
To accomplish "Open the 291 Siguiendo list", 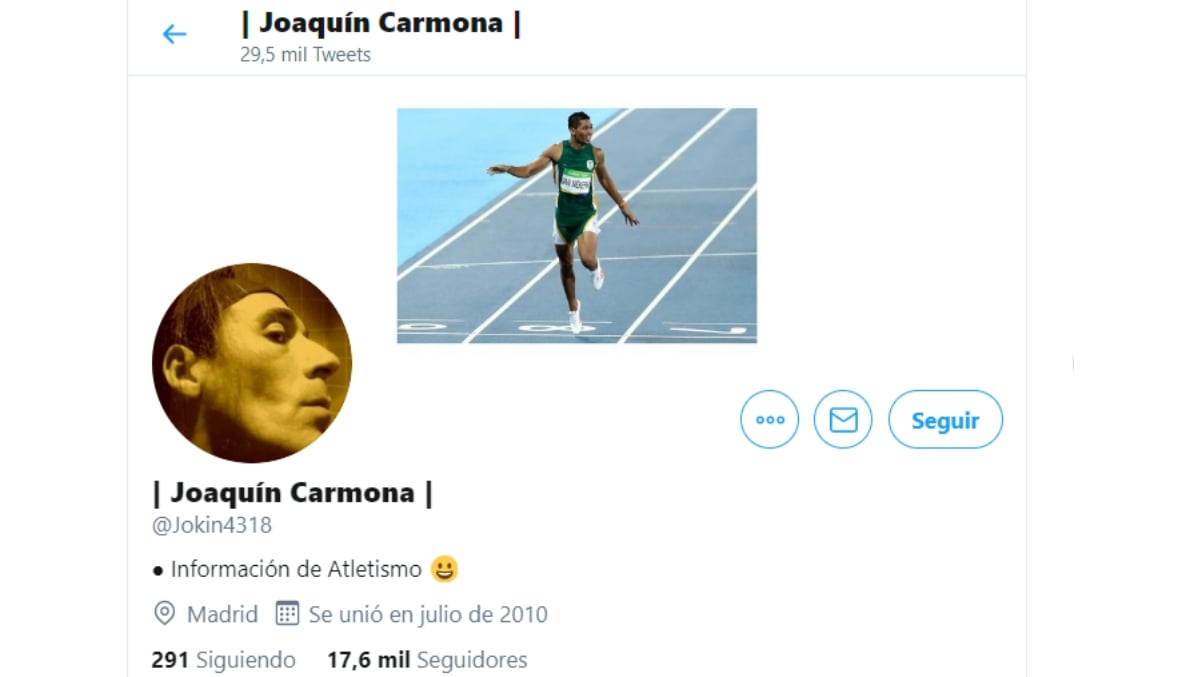I will point(224,660).
